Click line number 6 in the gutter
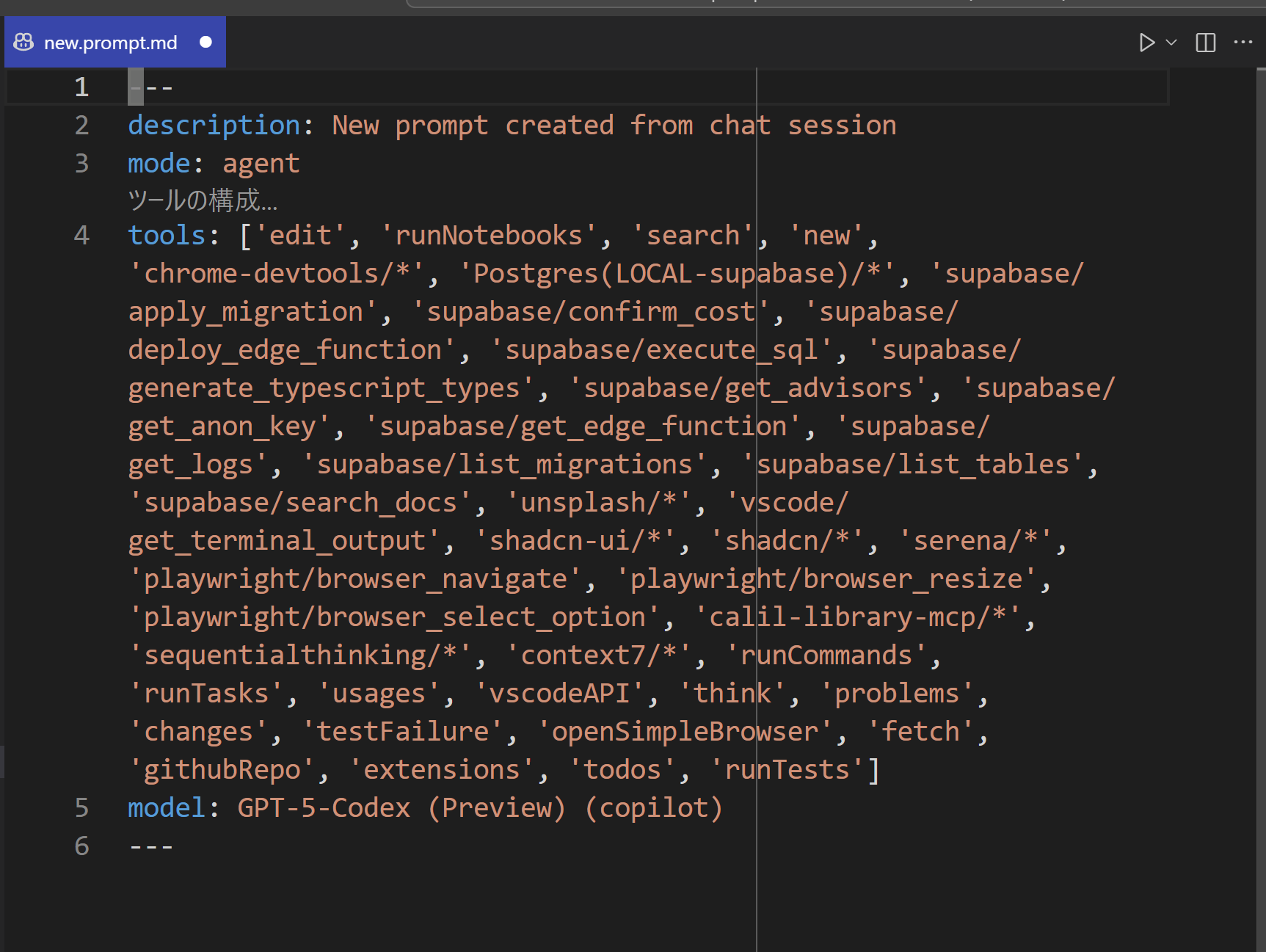Viewport: 1266px width, 952px height. 81,846
